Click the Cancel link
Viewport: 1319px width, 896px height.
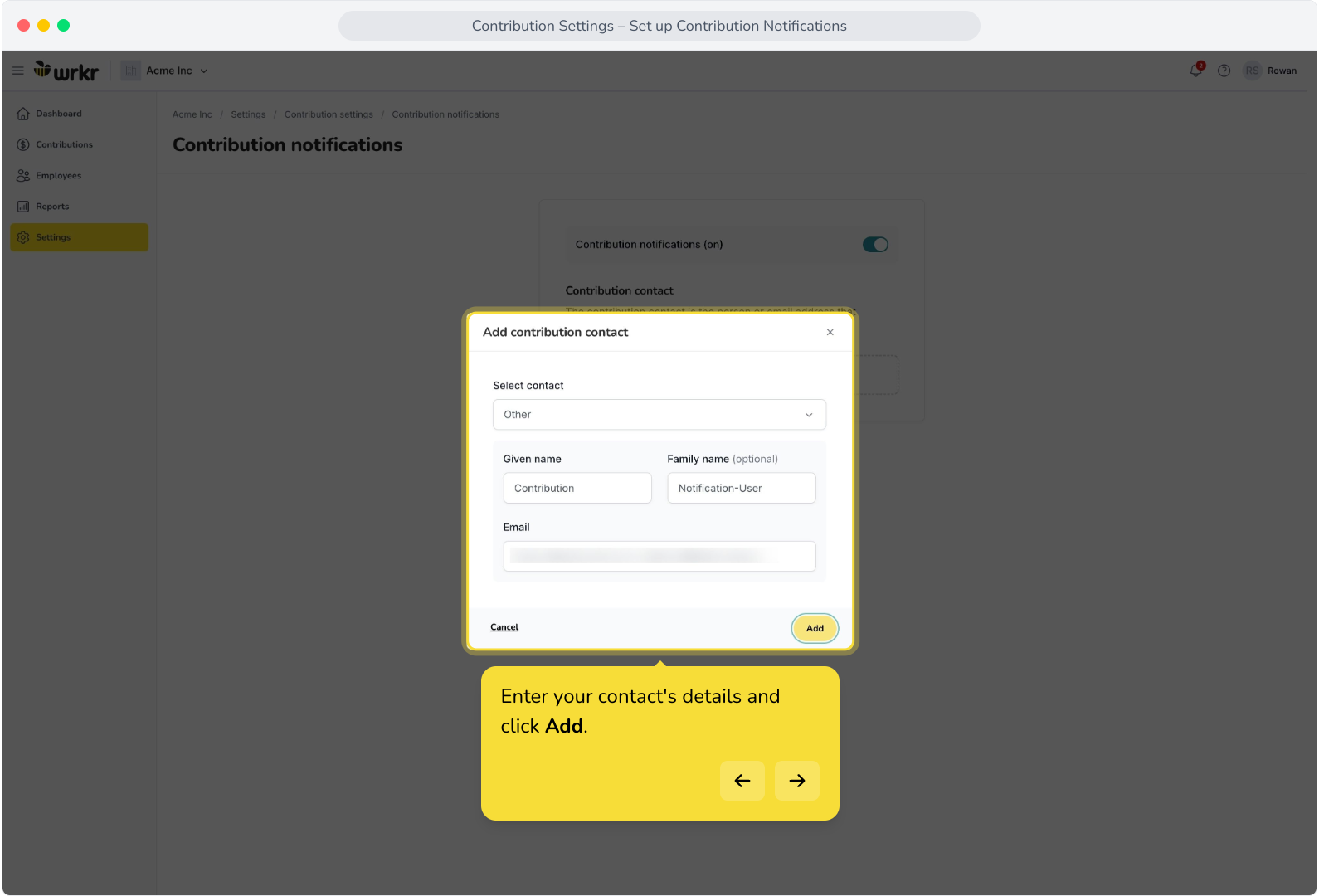[504, 627]
